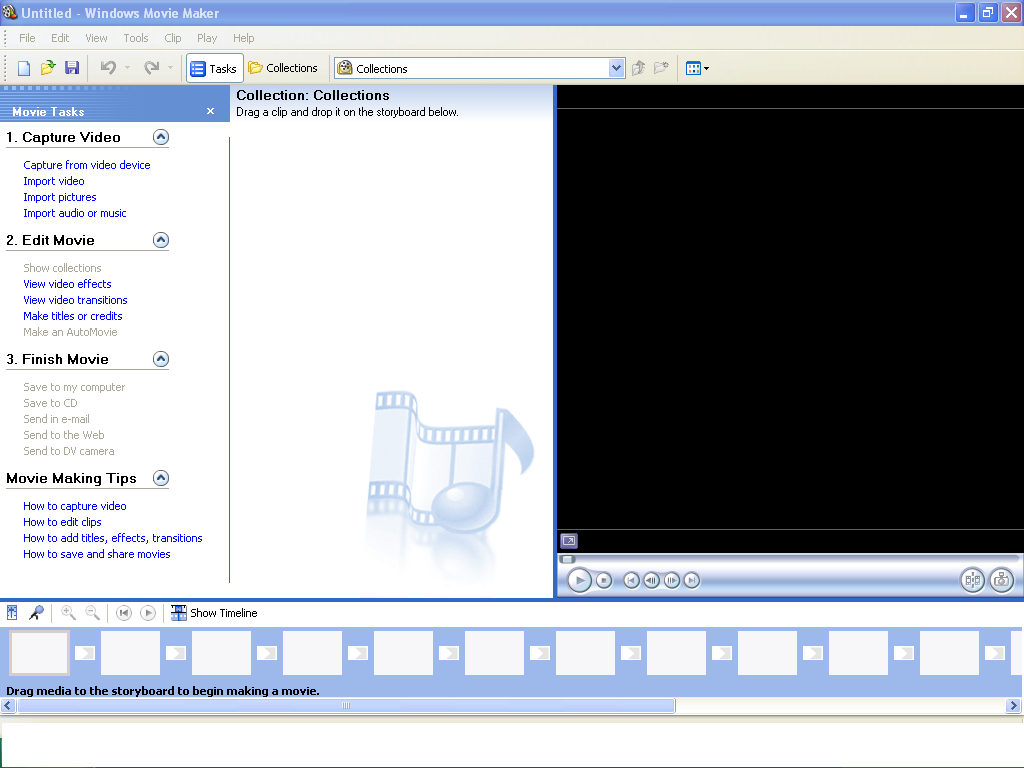The height and width of the screenshot is (768, 1024).
Task: Collapse the Movie Making Tips section
Action: click(161, 478)
